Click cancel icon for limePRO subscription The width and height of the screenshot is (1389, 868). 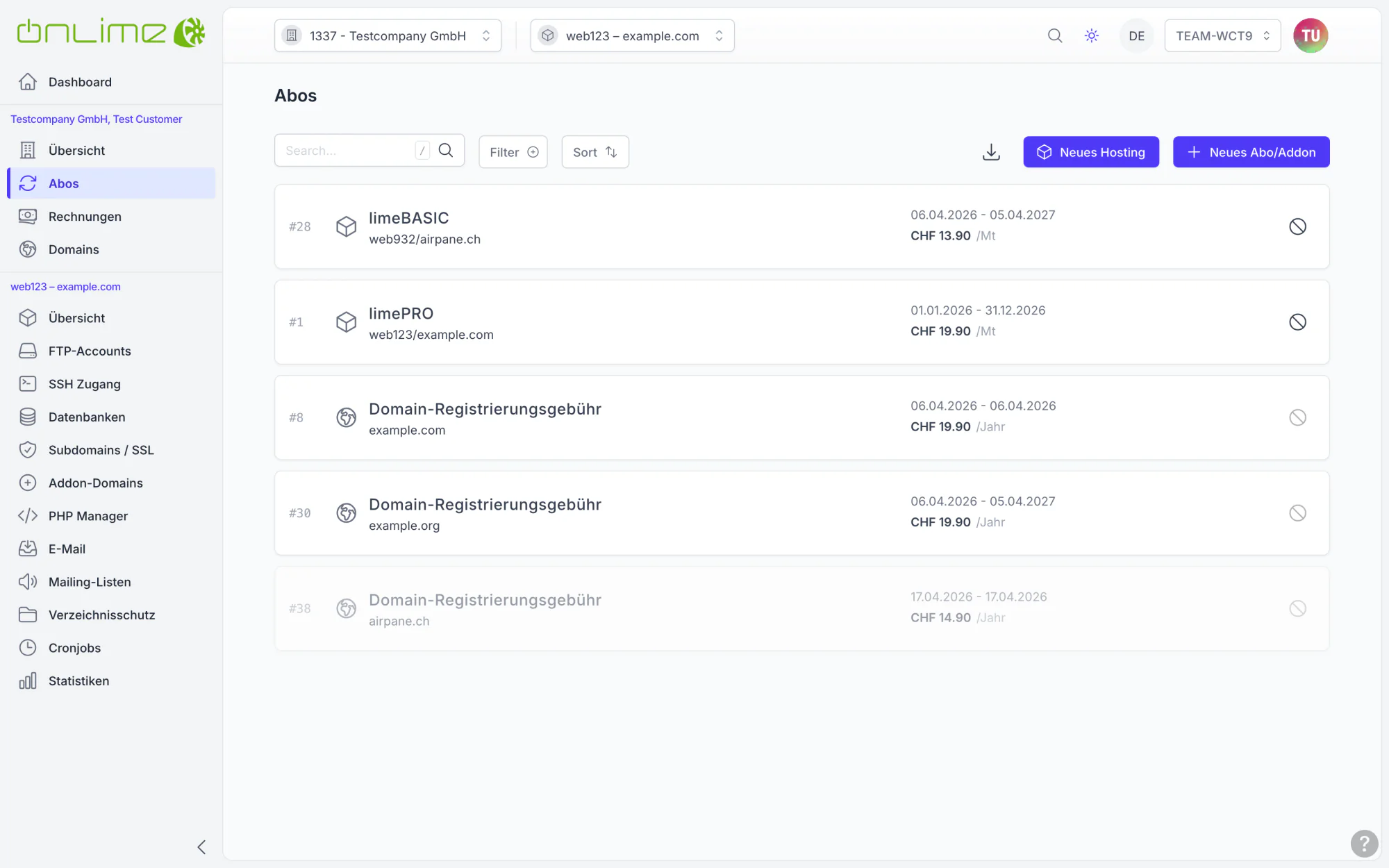pyautogui.click(x=1297, y=322)
